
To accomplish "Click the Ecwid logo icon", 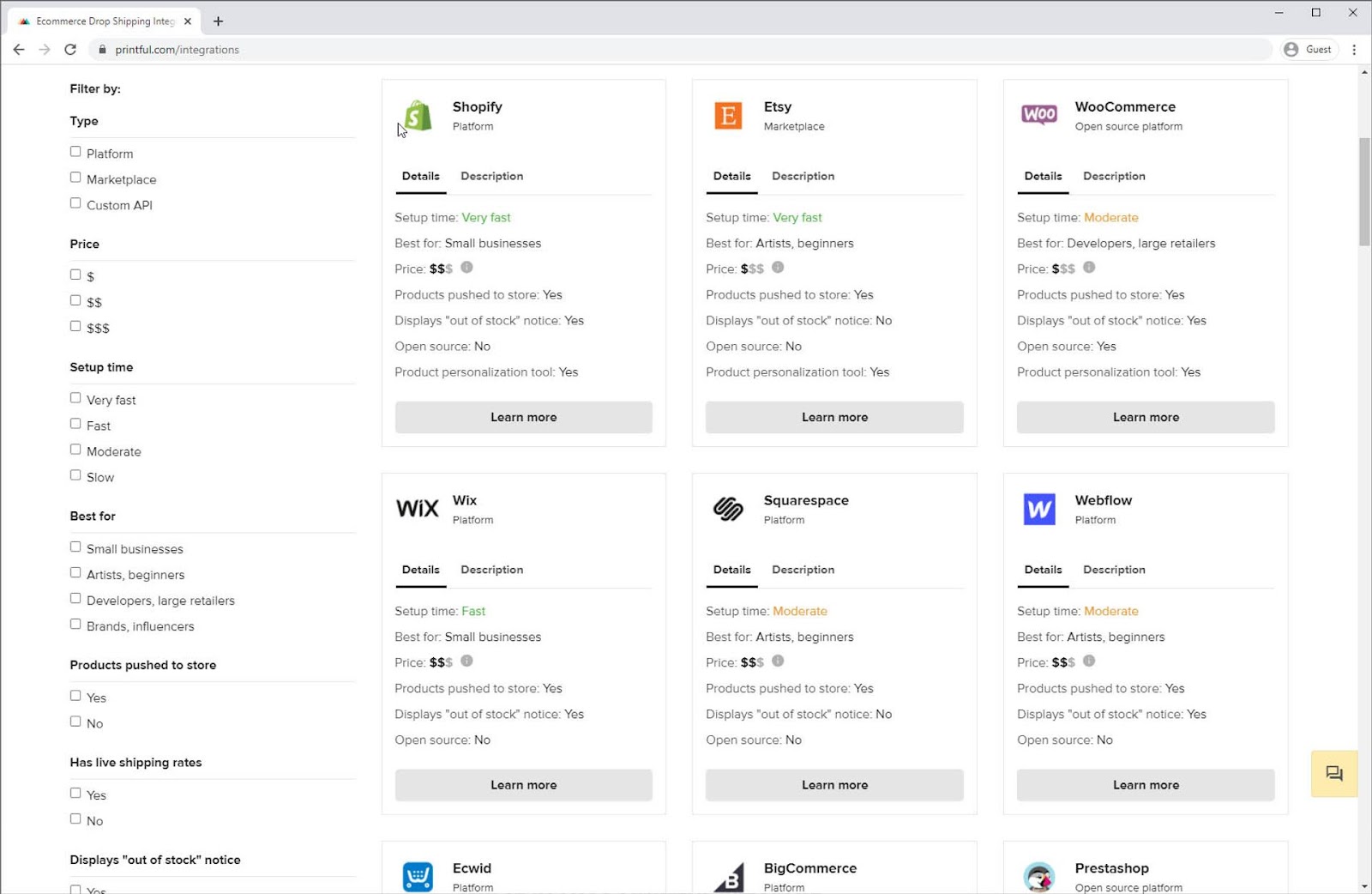I will point(418,877).
